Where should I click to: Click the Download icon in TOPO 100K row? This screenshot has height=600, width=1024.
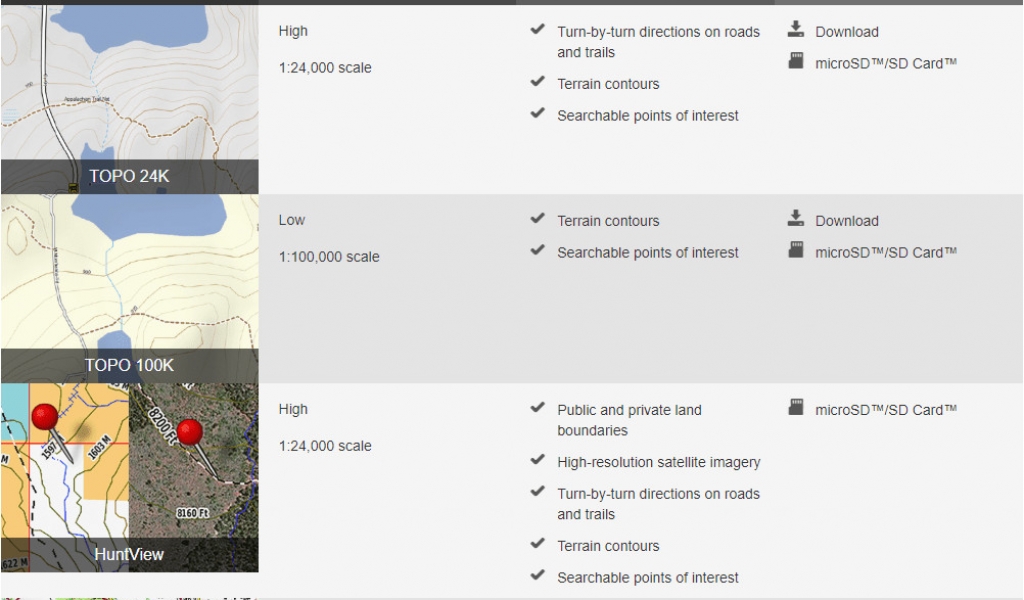(x=795, y=218)
